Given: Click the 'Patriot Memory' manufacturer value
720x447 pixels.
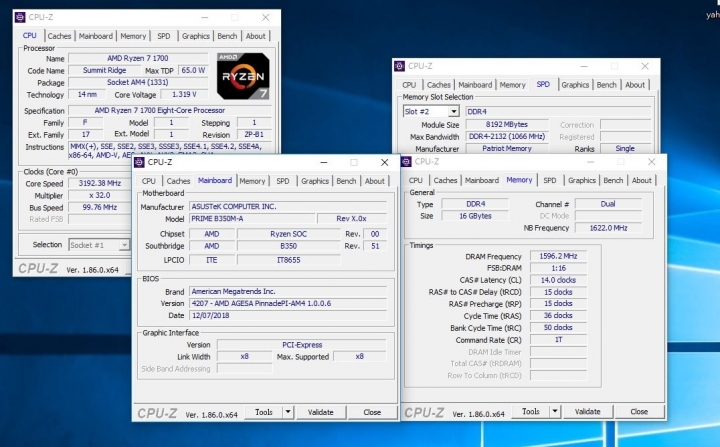Looking at the screenshot, I should (507, 149).
